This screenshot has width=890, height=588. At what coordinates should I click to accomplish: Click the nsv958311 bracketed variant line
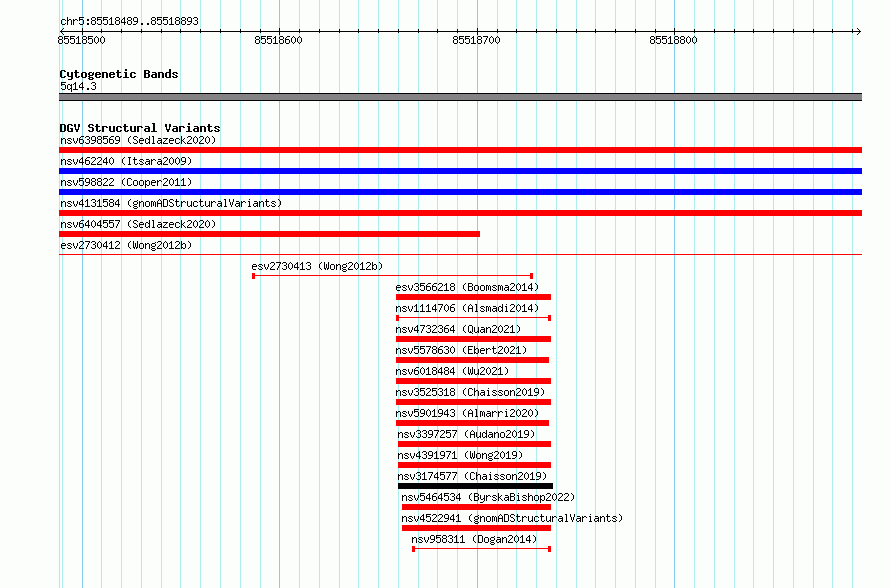[x=481, y=549]
